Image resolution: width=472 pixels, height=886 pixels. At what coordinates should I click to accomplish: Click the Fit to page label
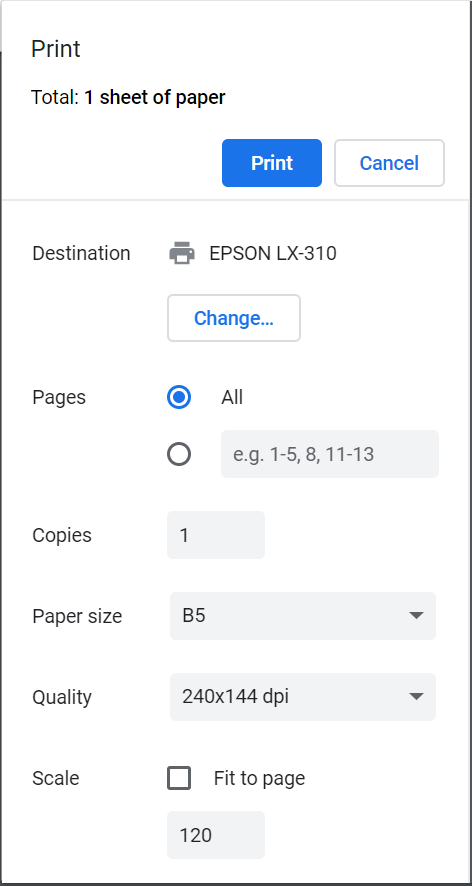click(259, 778)
